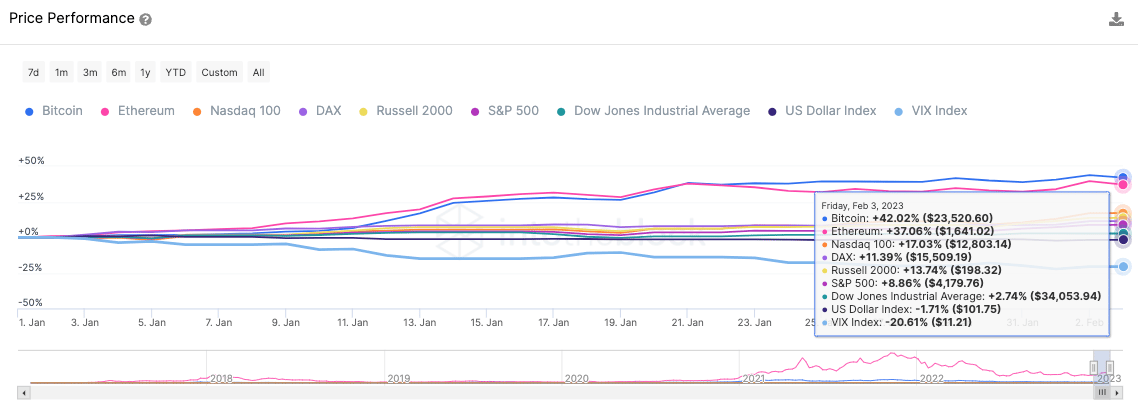
Task: Click the navigator scroll left arrow
Action: [25, 393]
